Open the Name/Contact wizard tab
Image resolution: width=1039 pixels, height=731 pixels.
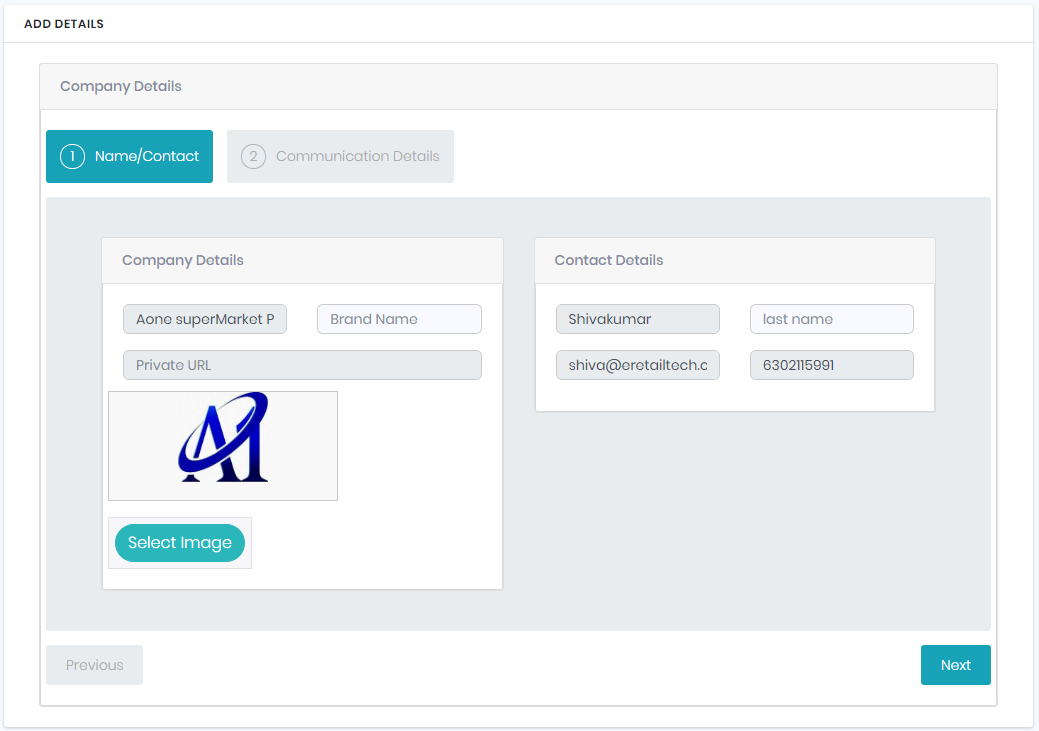click(146, 156)
